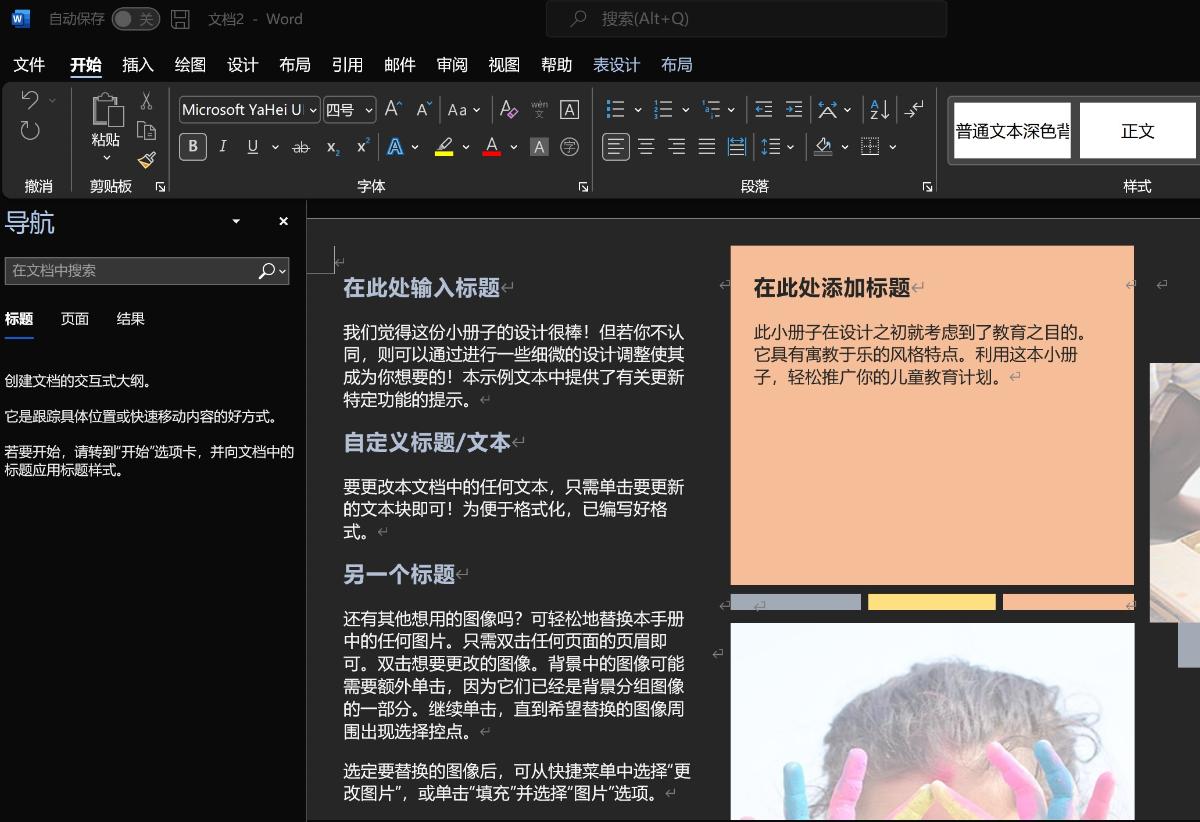Apply paragraph shading with paint bucket
1200x822 pixels.
click(x=823, y=147)
